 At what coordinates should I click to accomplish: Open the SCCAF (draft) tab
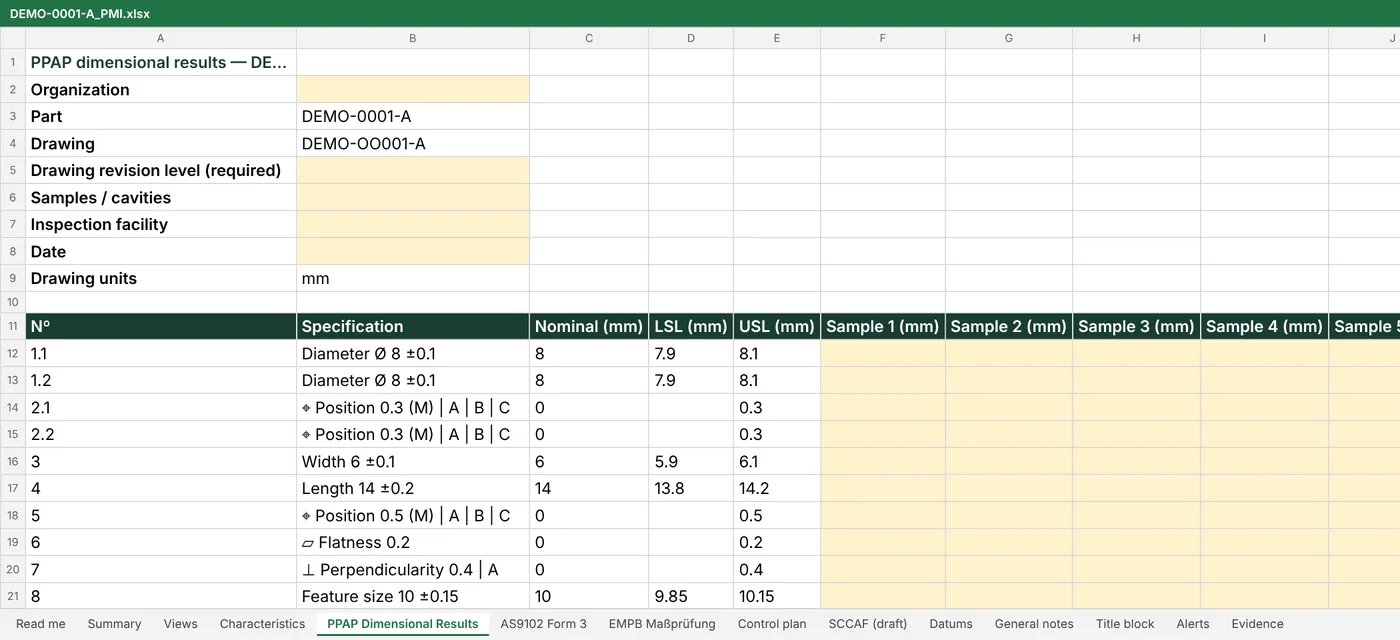click(x=868, y=624)
